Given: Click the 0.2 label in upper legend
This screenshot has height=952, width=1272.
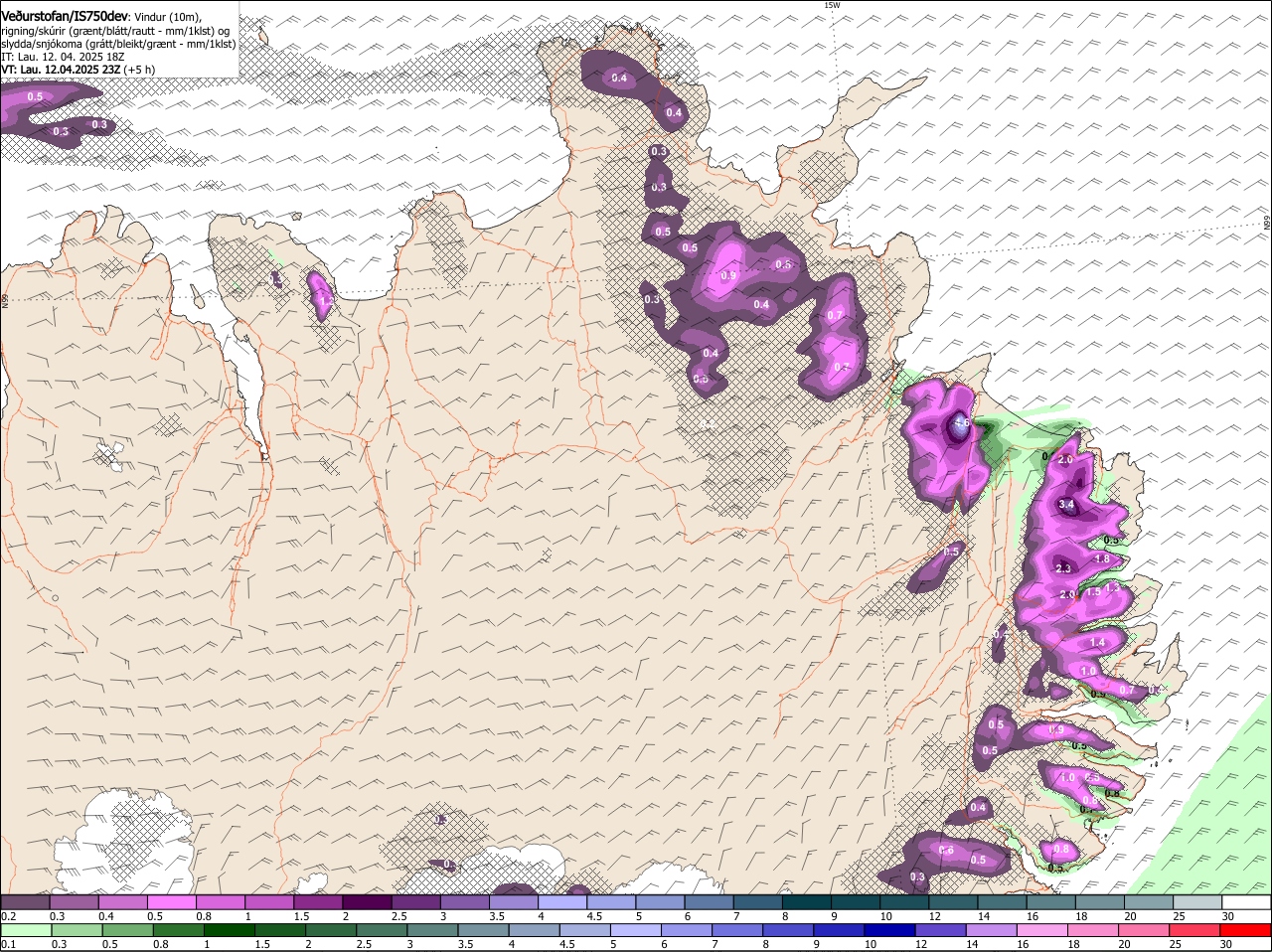Looking at the screenshot, I should (8, 916).
